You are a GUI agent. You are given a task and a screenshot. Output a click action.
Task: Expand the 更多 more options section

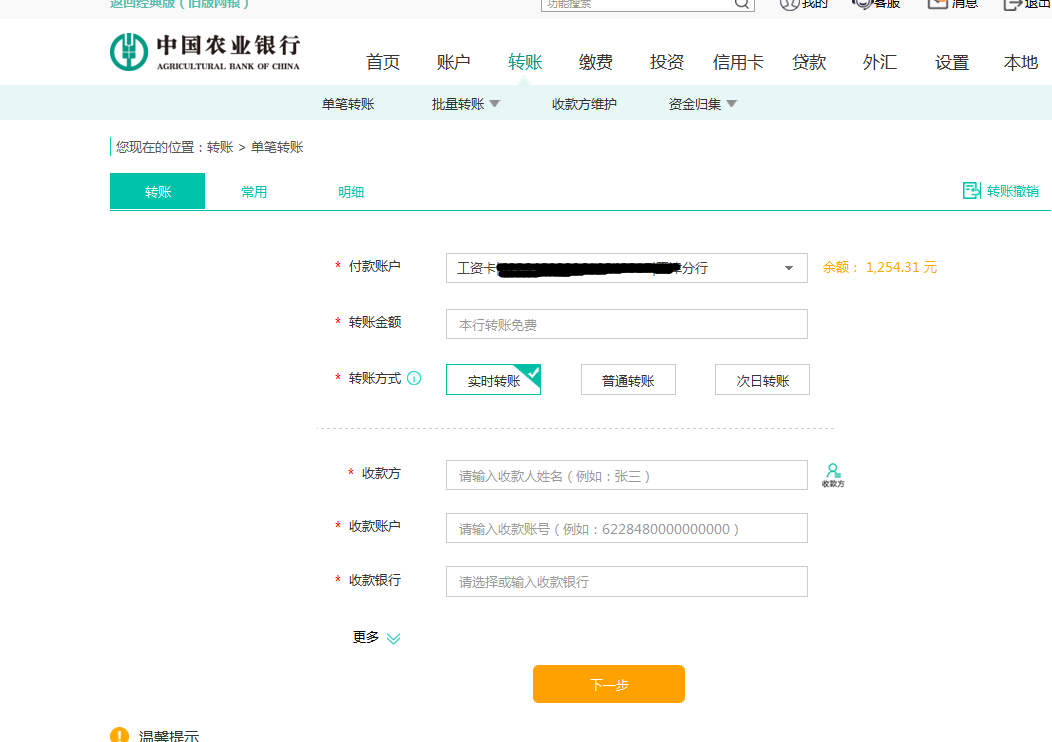(x=378, y=637)
